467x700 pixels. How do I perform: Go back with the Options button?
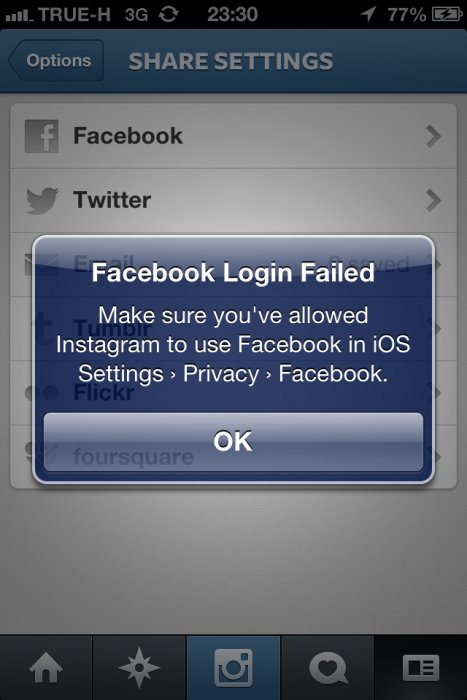coord(56,60)
